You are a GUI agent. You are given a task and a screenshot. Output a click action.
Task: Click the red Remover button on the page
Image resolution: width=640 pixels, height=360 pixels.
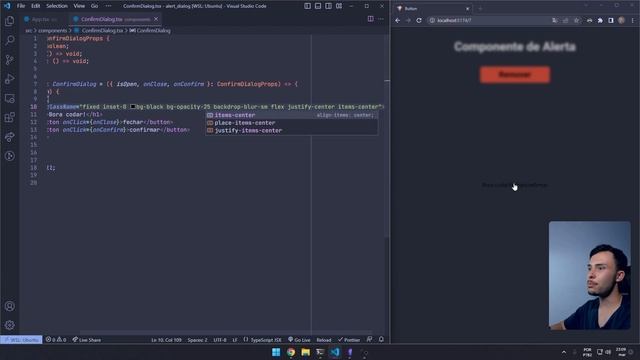point(515,75)
